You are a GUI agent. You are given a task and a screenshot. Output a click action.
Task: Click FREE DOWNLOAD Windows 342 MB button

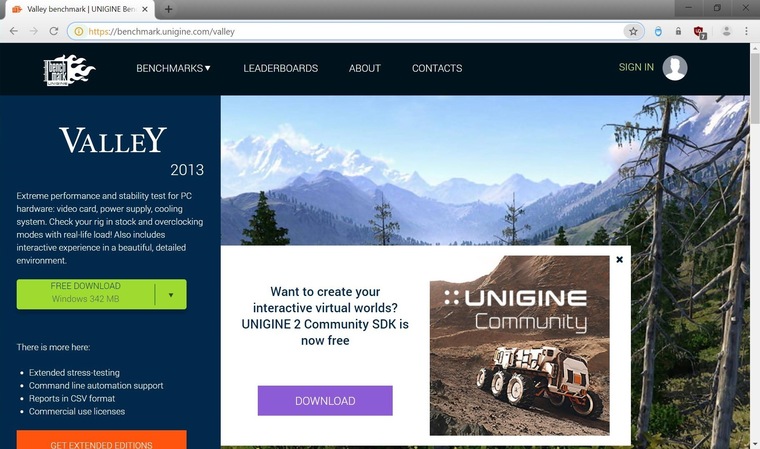point(85,294)
